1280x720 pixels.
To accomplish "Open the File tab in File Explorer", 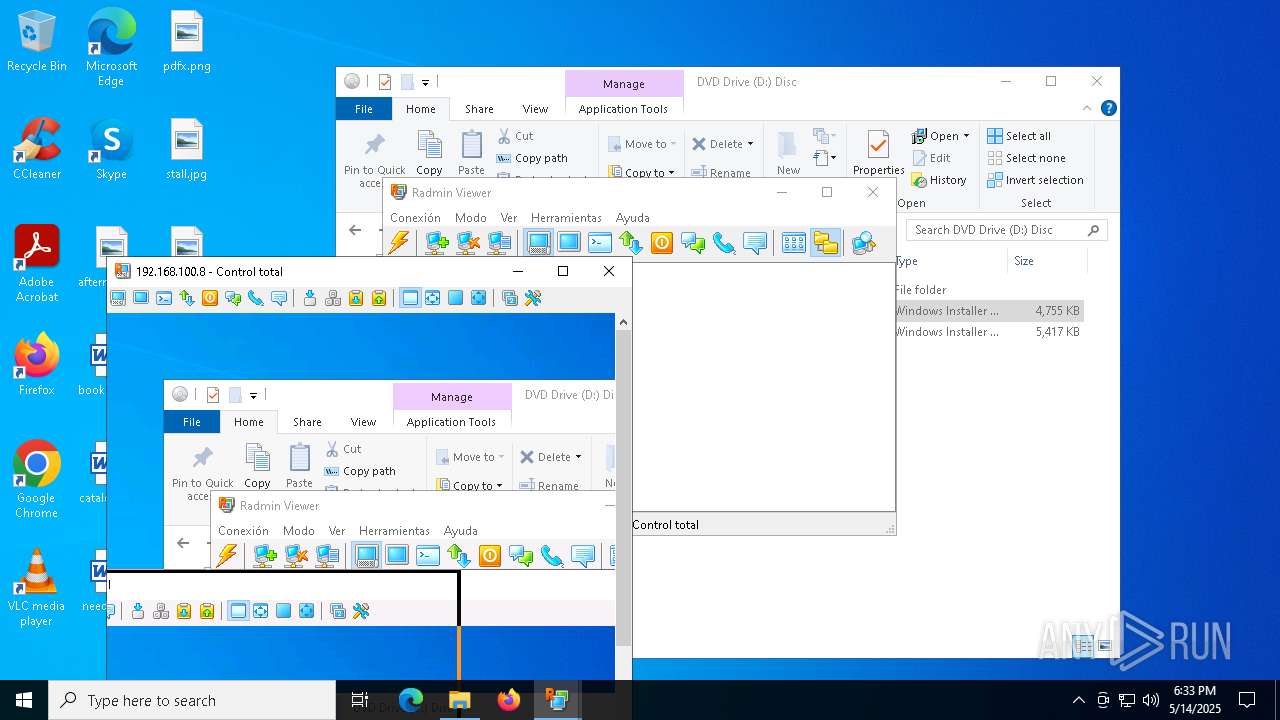I will (364, 109).
